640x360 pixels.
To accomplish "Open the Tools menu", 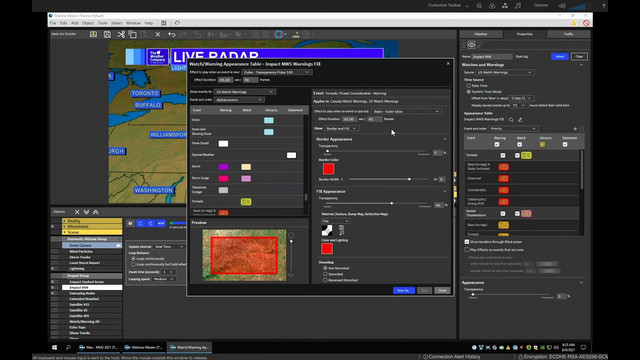I will pos(102,23).
